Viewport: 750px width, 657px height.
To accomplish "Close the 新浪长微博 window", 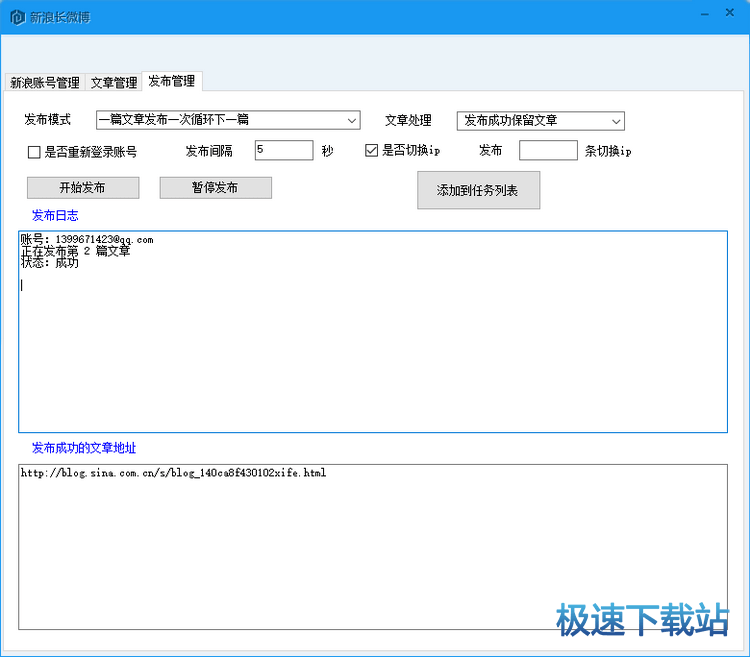I will tap(729, 13).
